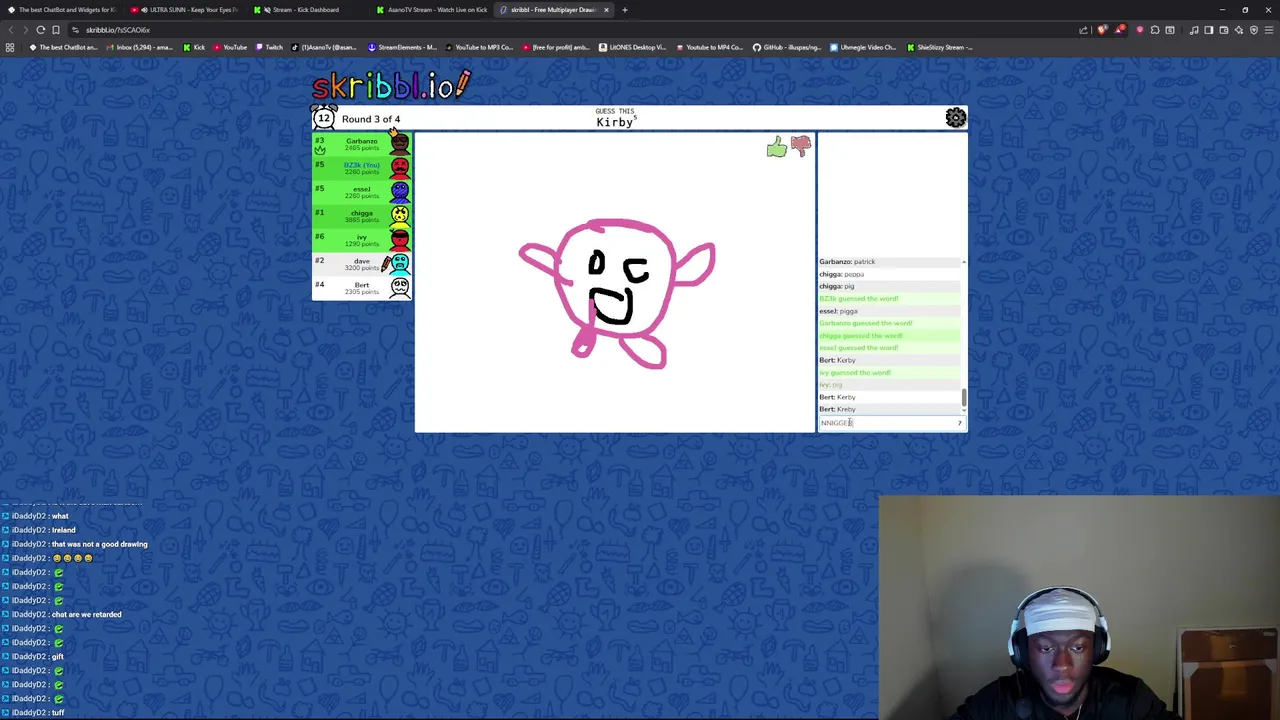Switch to Stream - Kick Dashboard tab

point(308,10)
